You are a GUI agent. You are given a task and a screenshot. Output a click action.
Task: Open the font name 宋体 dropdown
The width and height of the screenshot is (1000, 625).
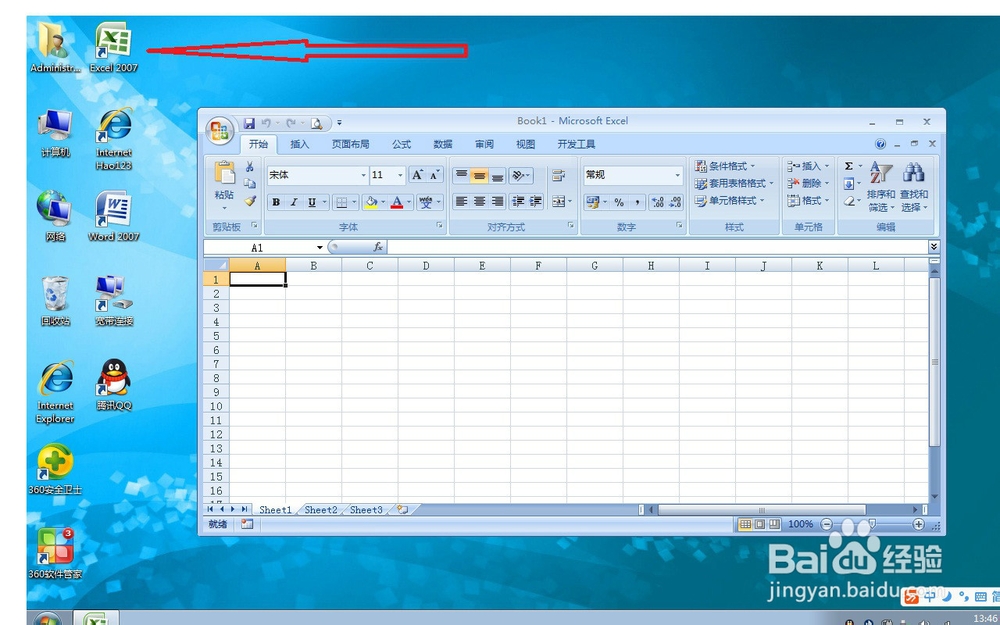364,175
